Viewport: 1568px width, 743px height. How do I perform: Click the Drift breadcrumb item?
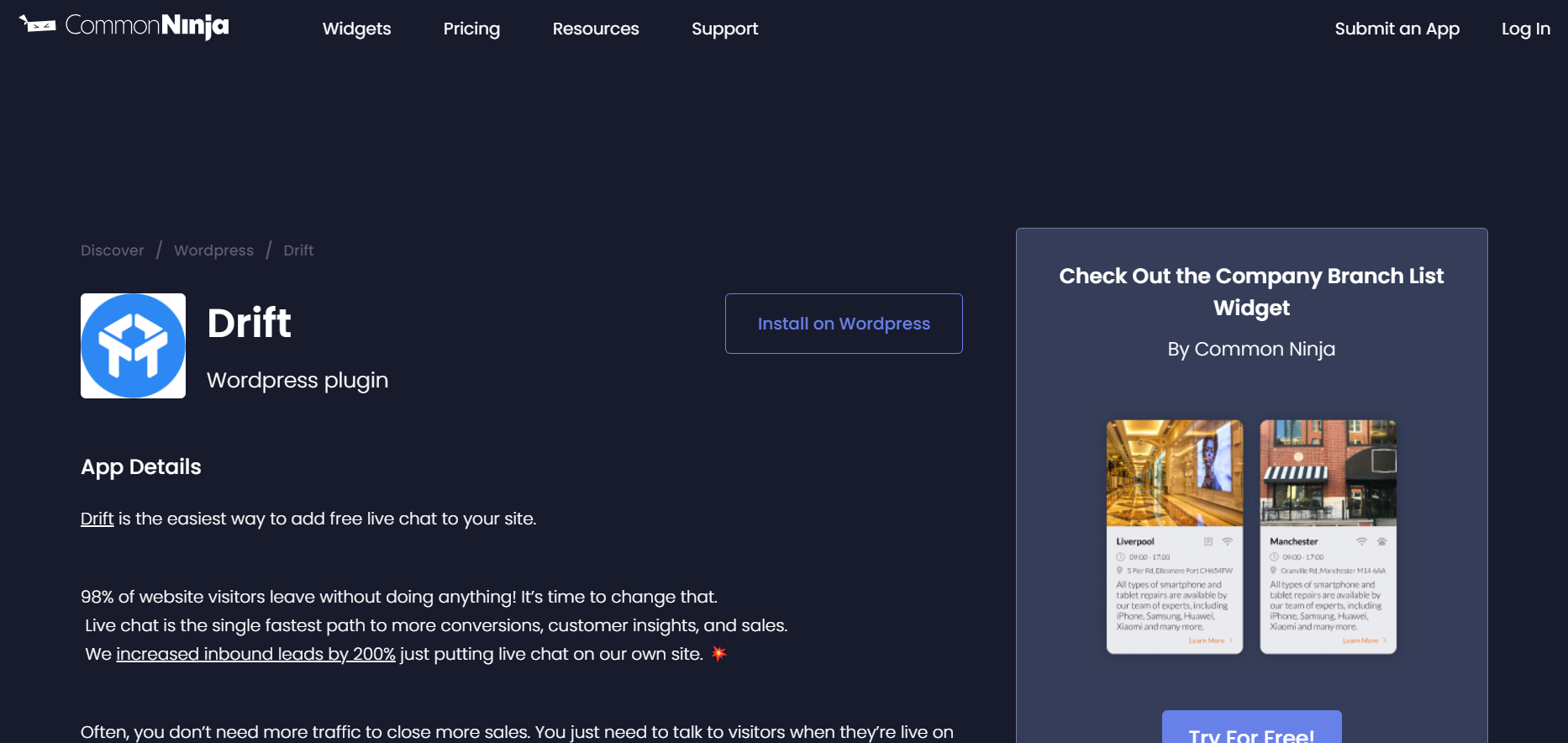pyautogui.click(x=298, y=250)
